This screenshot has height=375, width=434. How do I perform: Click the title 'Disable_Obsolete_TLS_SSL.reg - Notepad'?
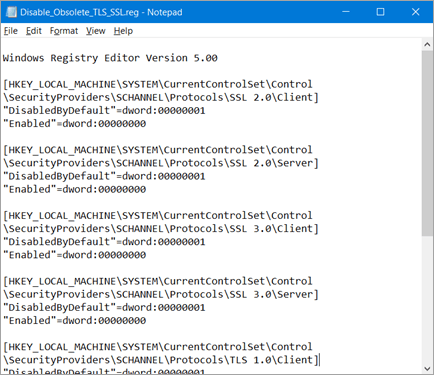pyautogui.click(x=101, y=12)
